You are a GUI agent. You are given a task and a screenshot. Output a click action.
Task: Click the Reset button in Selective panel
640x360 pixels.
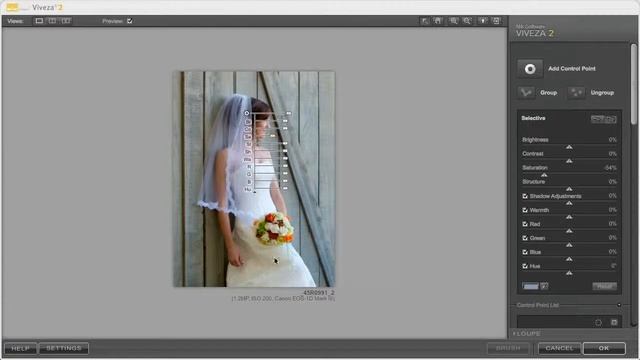pyautogui.click(x=604, y=286)
